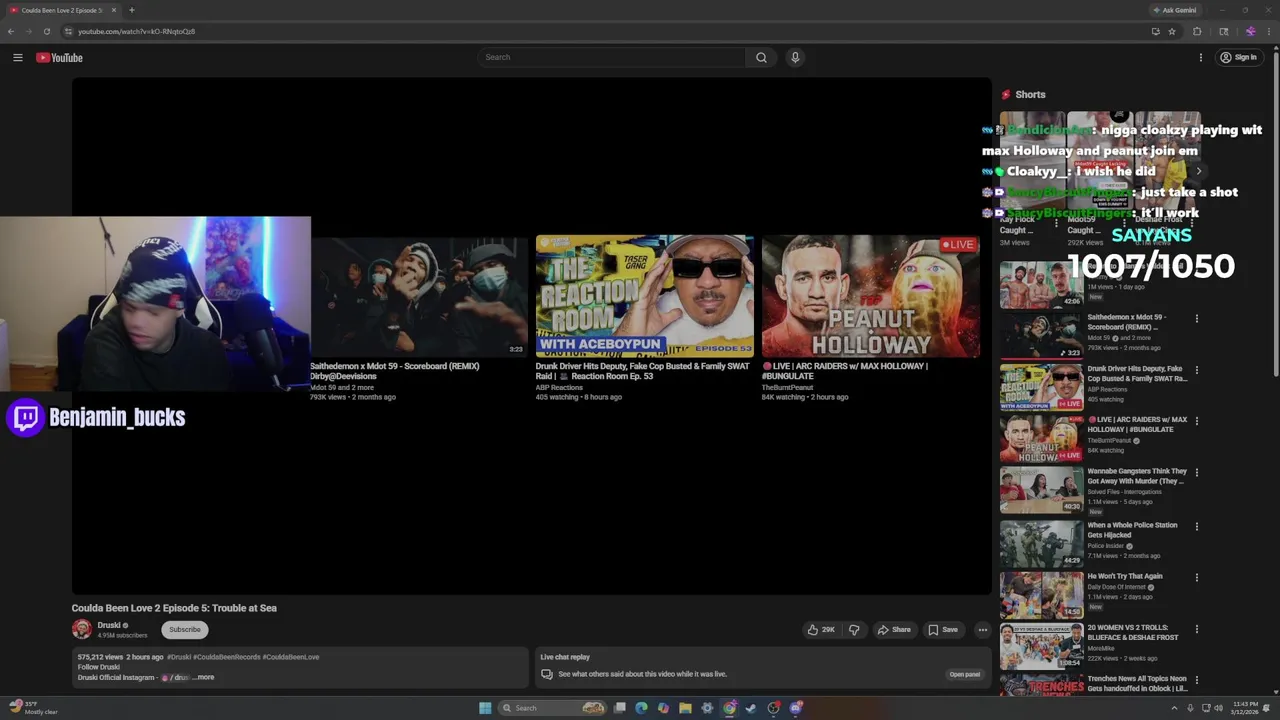
Task: Click the Sign in button
Action: click(1238, 57)
